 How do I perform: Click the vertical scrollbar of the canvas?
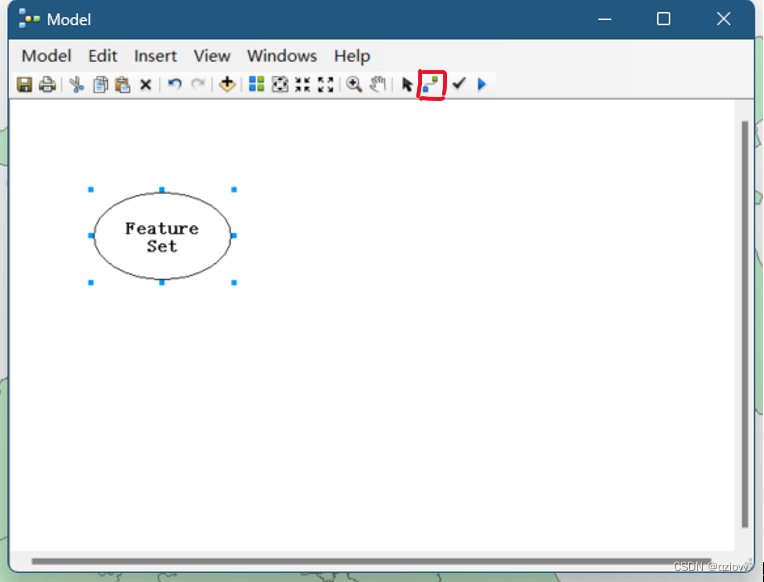pos(745,324)
